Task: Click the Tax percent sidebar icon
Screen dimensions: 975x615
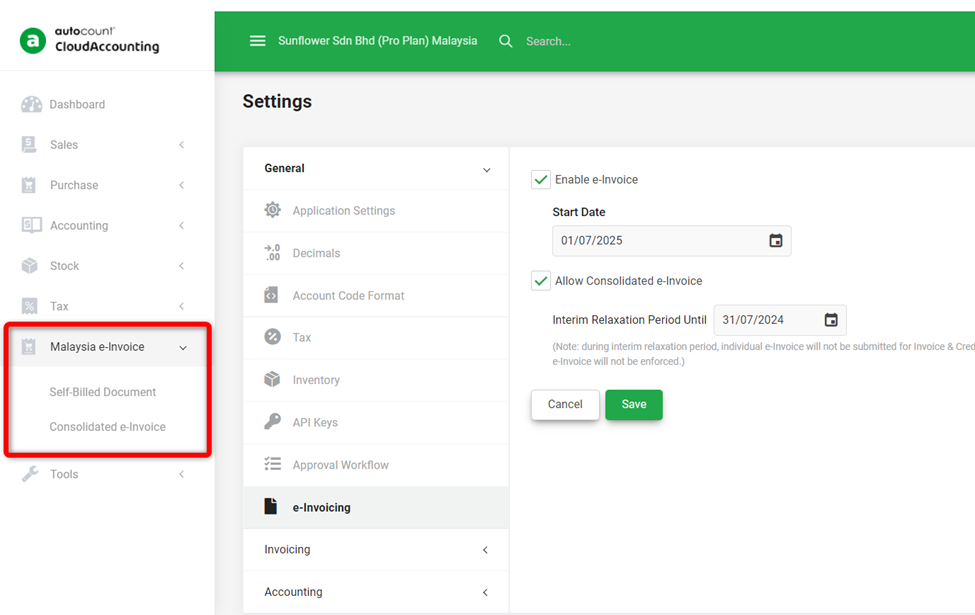Action: [x=29, y=306]
